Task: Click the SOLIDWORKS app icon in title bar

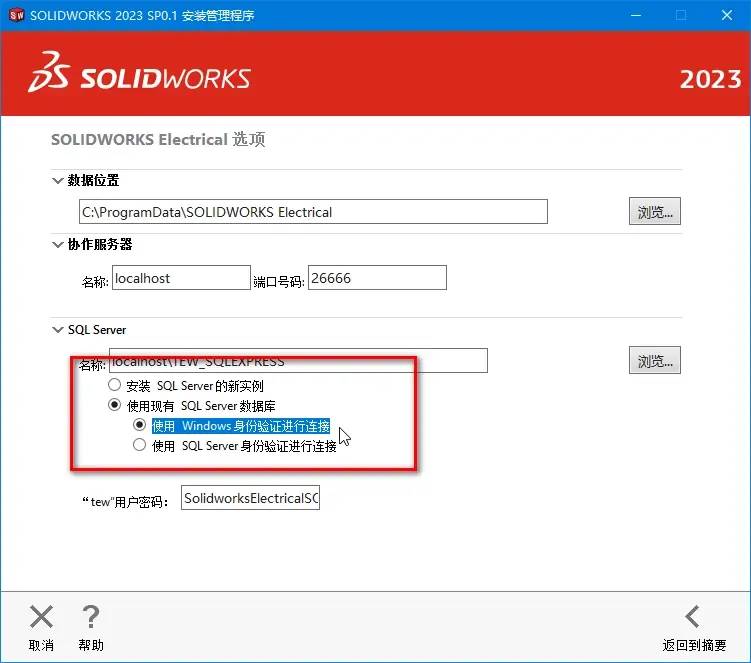Action: 16,15
